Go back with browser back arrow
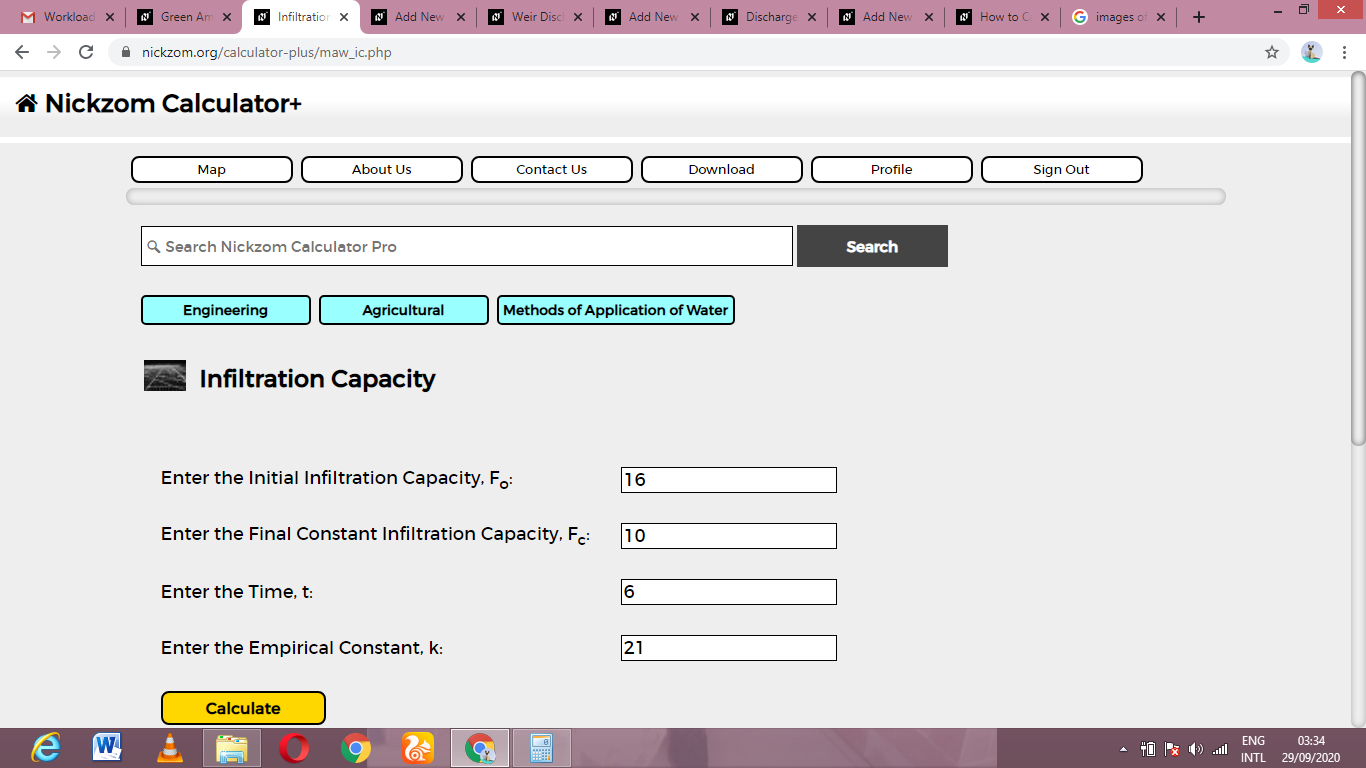 (22, 52)
